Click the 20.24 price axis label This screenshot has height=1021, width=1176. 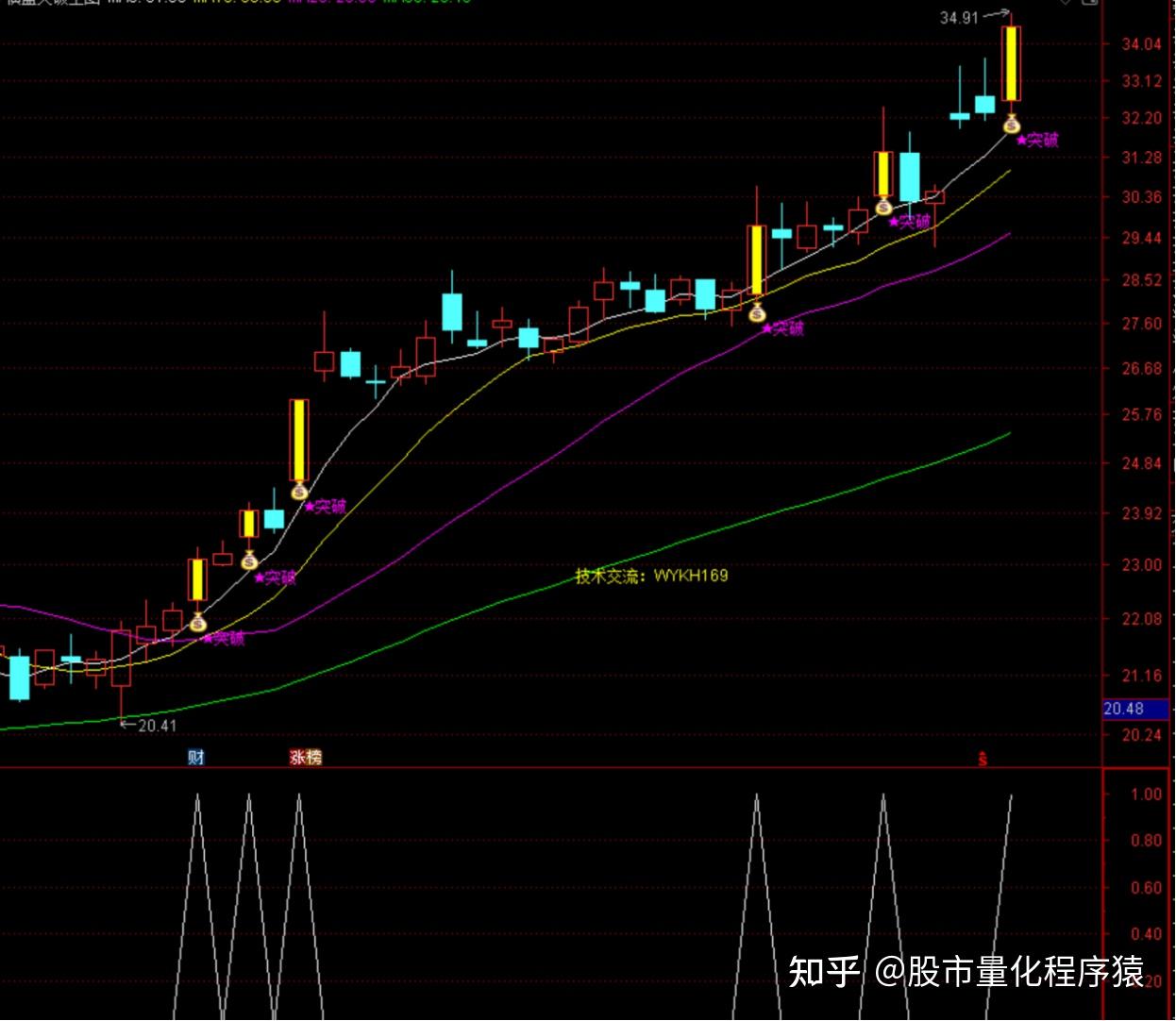(x=1141, y=735)
